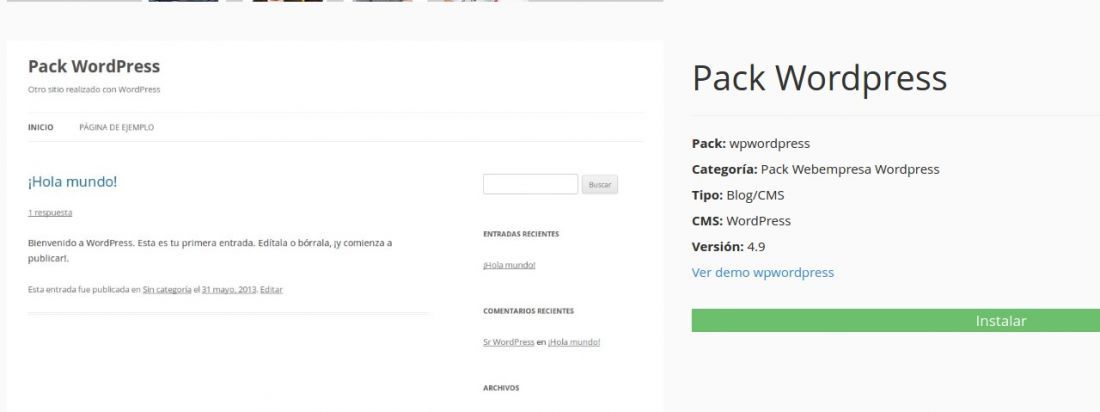Select the INICIO menu item

(x=41, y=128)
